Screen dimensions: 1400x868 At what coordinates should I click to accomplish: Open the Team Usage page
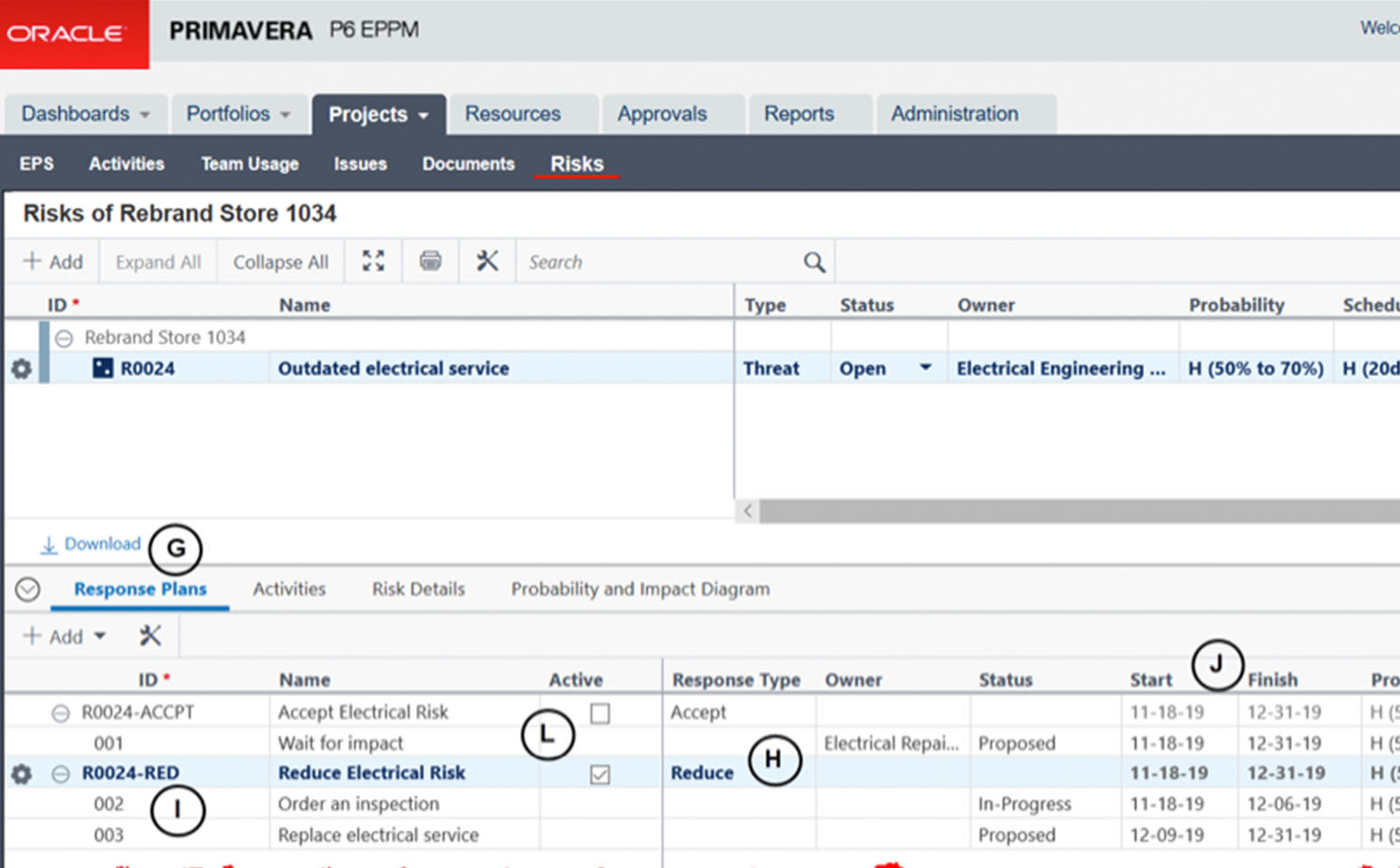(250, 164)
